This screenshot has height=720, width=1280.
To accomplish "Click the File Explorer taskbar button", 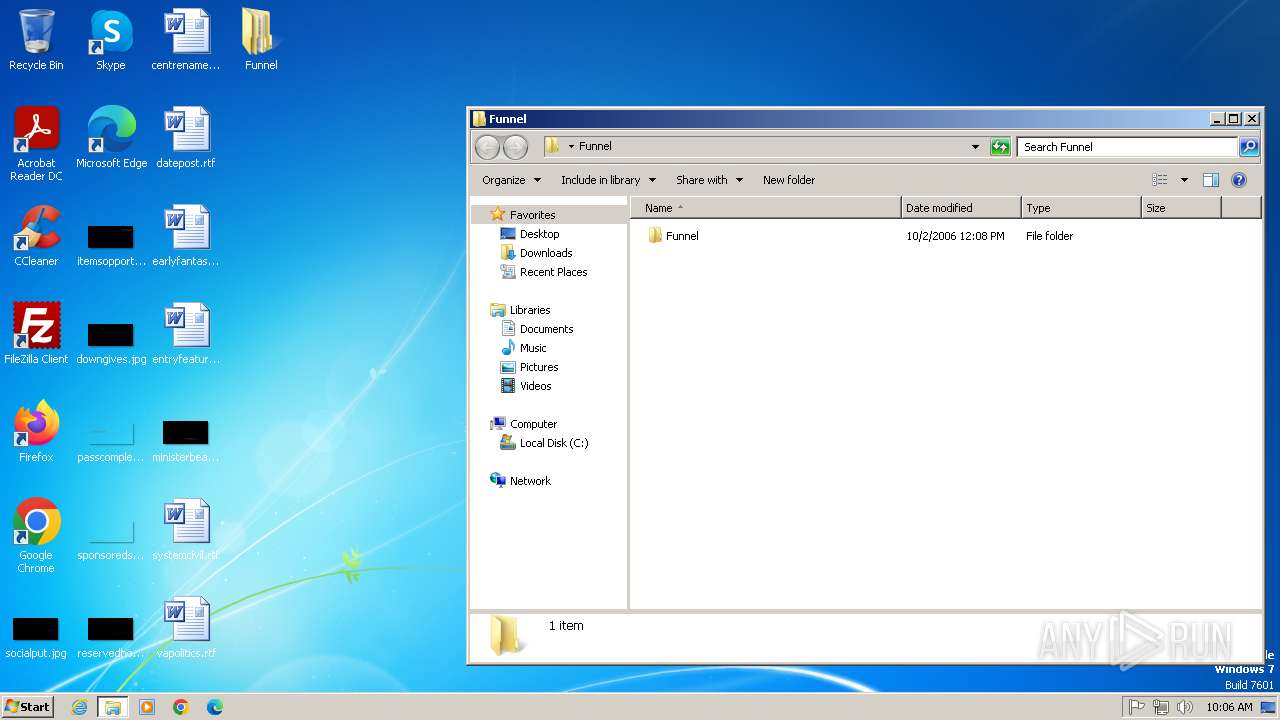I will [113, 707].
